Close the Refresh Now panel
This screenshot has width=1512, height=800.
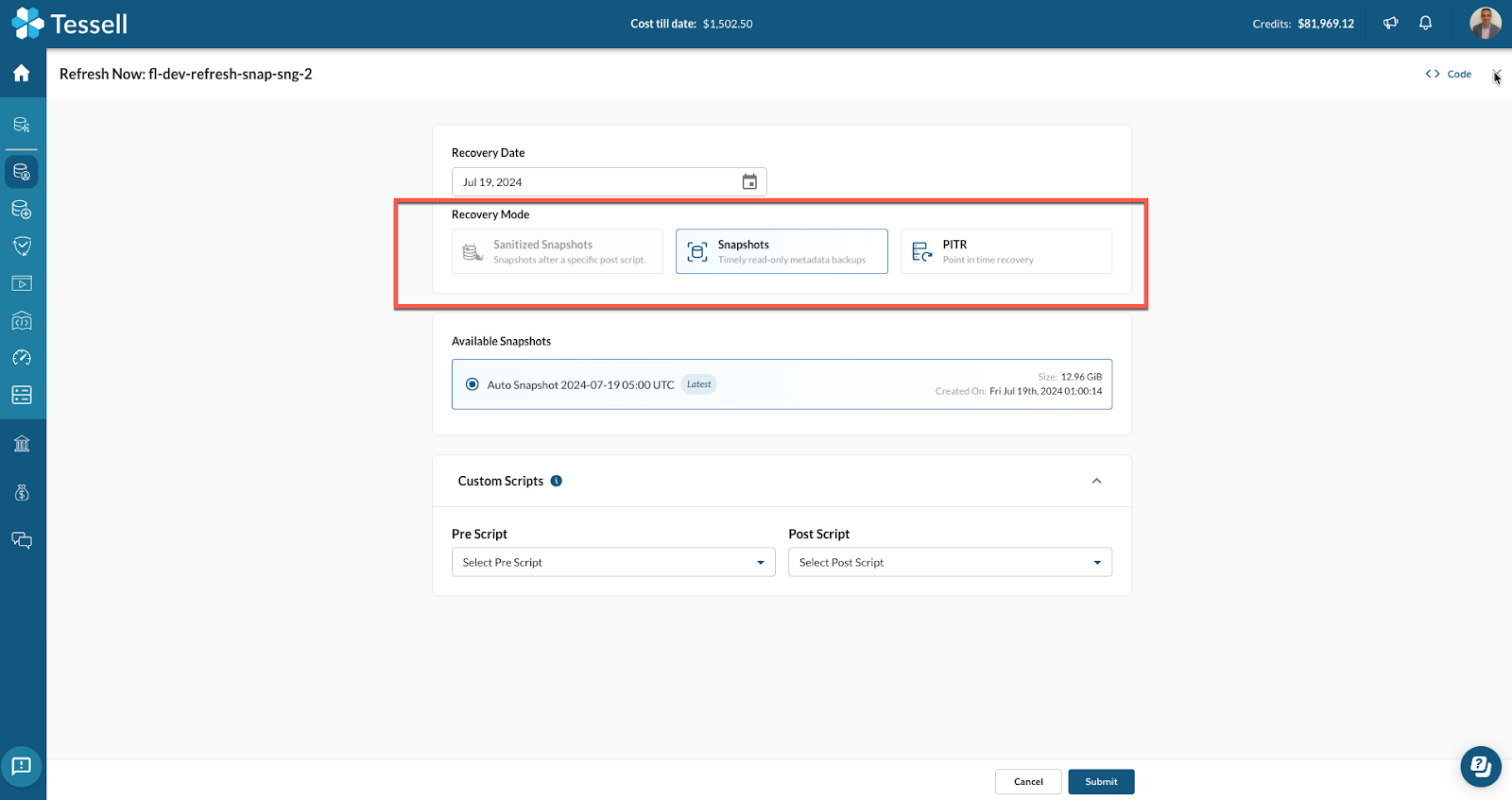click(1496, 74)
